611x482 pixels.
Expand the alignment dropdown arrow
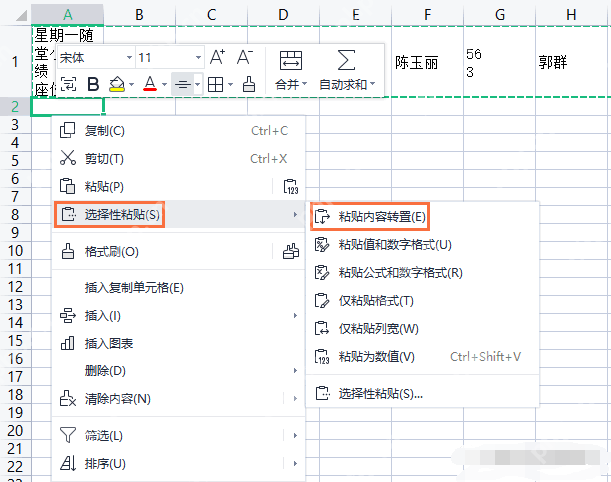click(198, 84)
